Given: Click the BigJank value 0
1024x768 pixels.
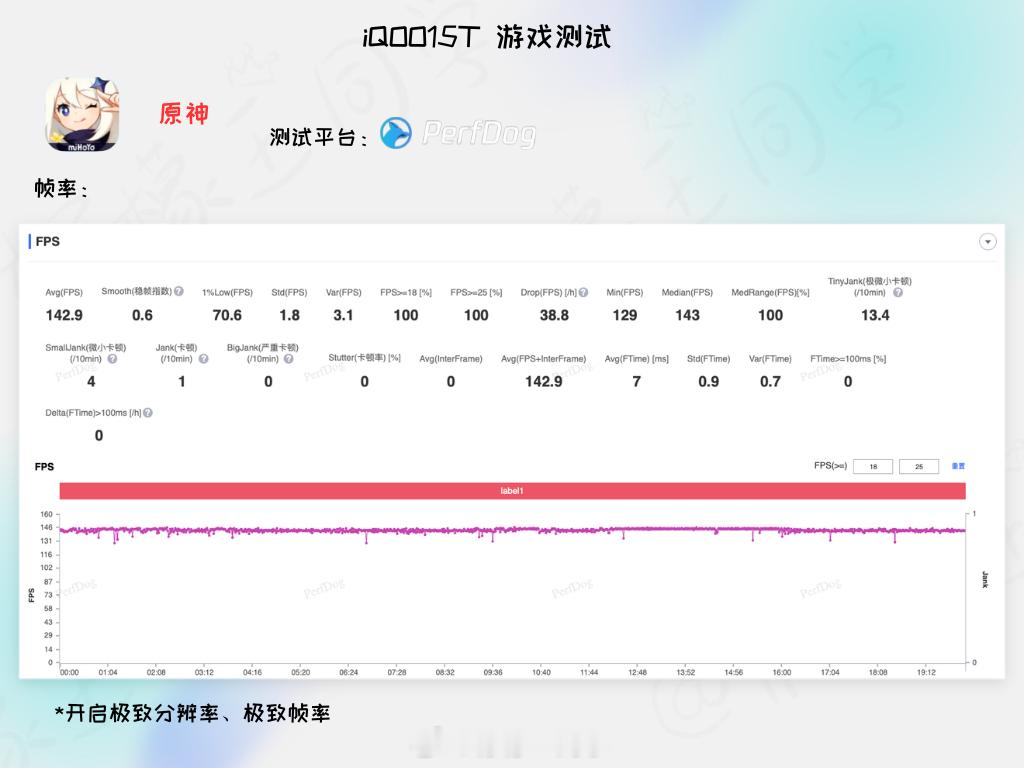Looking at the screenshot, I should 268,381.
